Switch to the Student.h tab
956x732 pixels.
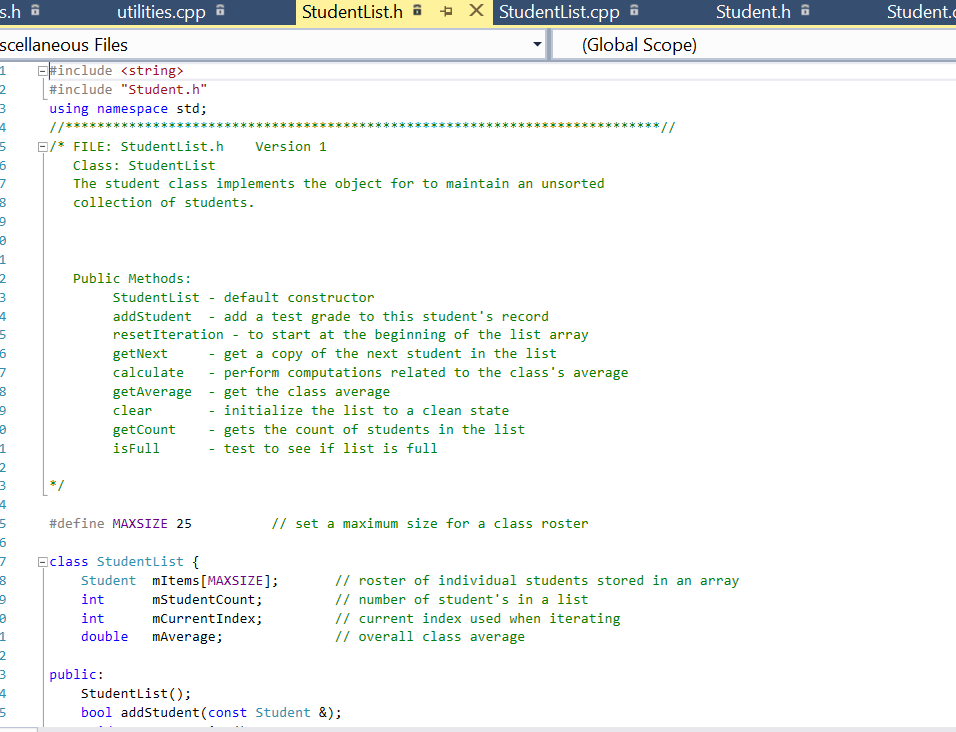pos(753,12)
